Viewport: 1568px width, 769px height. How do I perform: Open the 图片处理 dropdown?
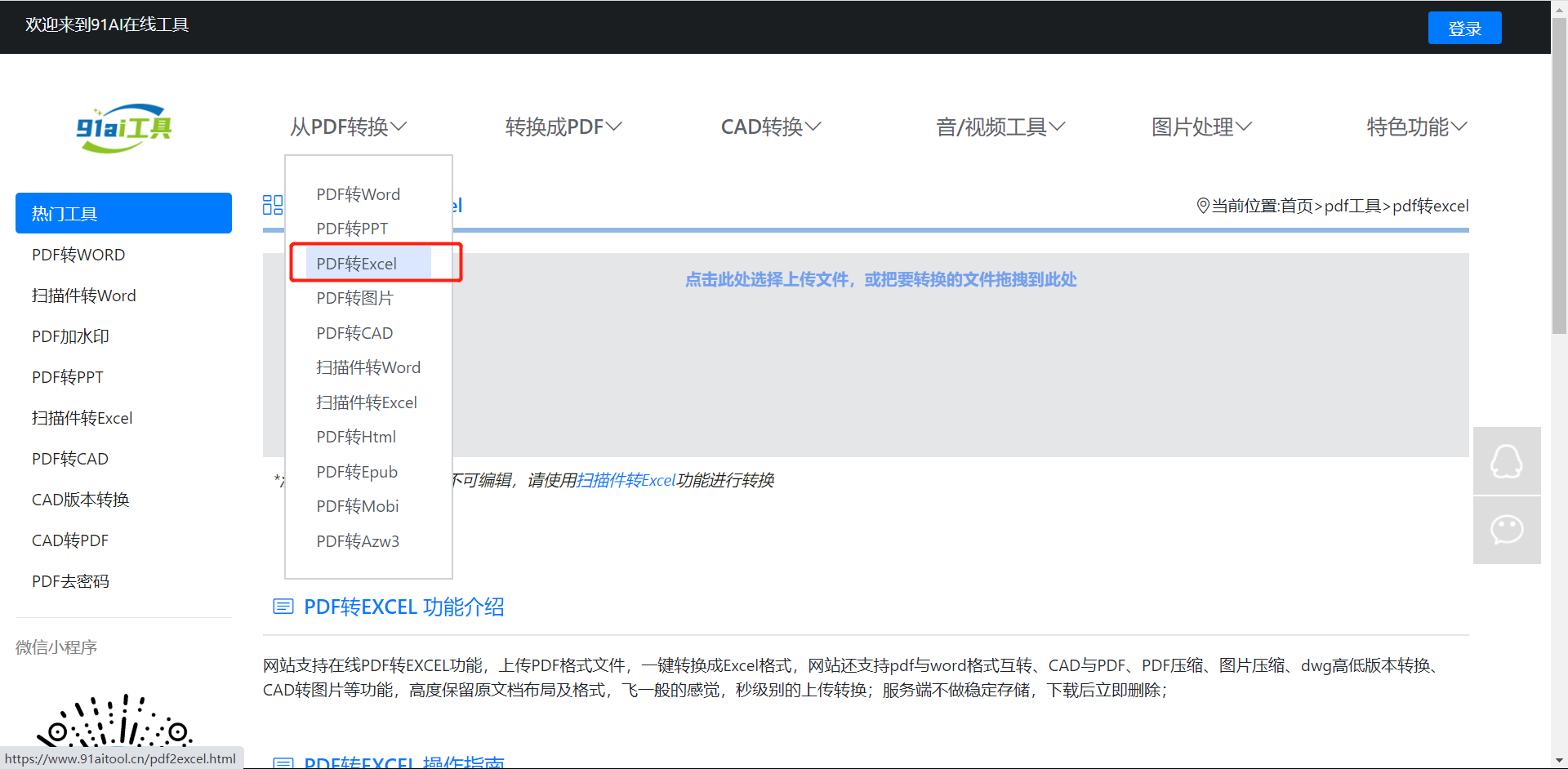point(1200,127)
